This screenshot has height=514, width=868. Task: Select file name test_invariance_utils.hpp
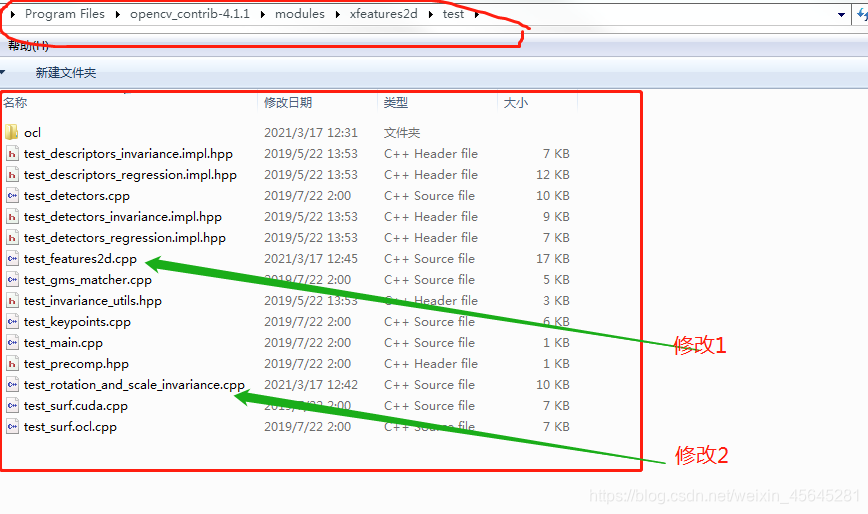point(92,301)
